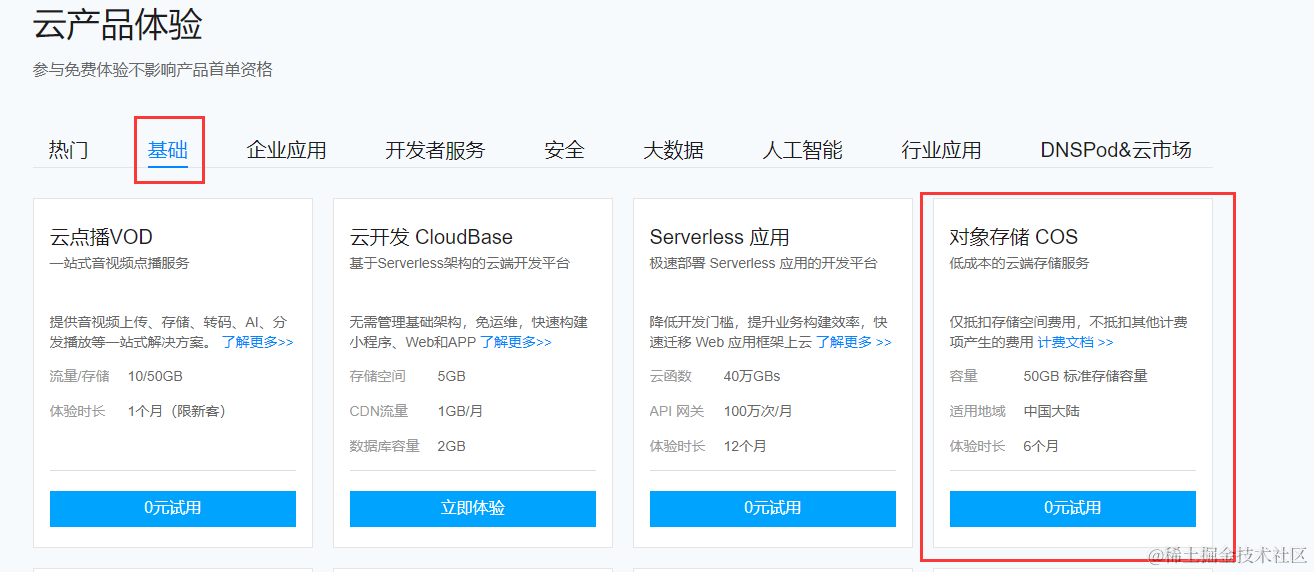
Task: Click 0元试用 for Serverless 应用
Action: (x=773, y=508)
